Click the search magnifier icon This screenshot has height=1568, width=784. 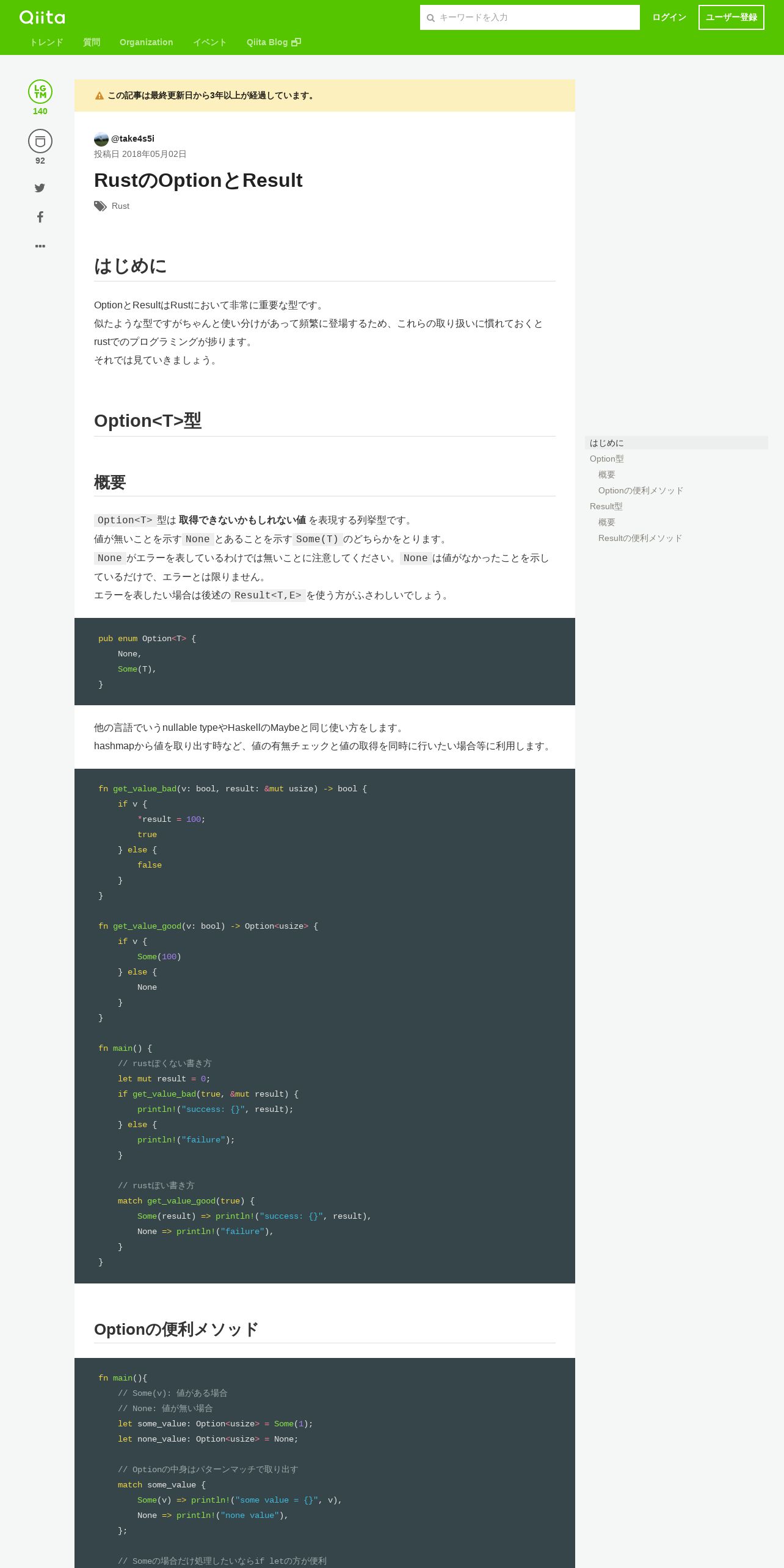(x=430, y=18)
